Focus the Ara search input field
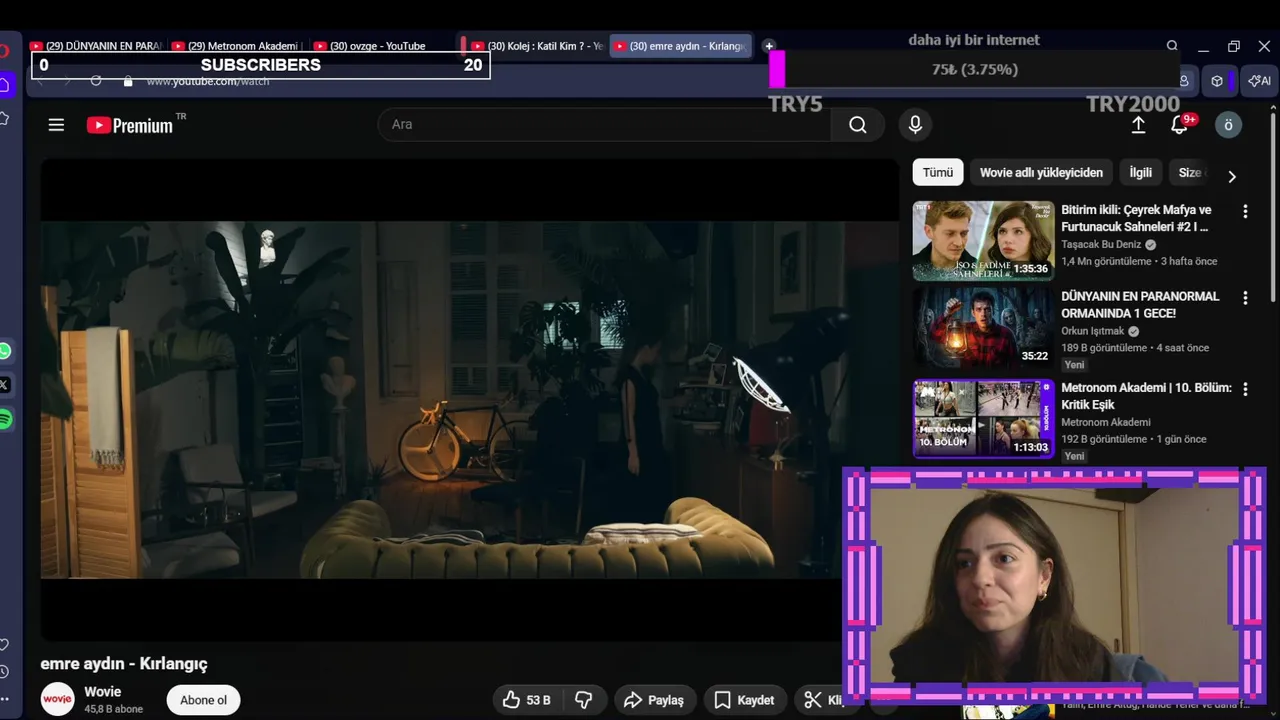1280x720 pixels. [x=604, y=124]
